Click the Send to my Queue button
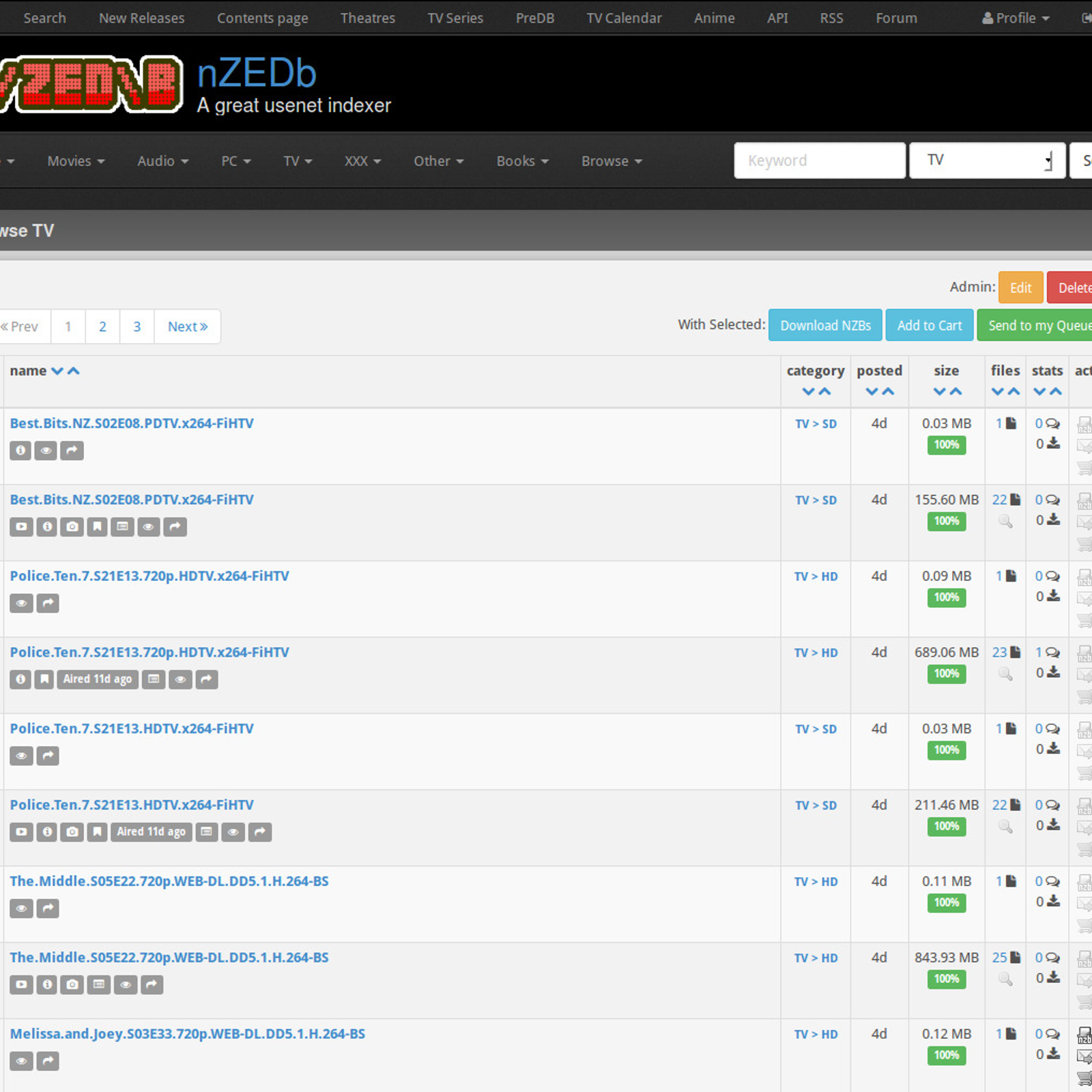 pos(1035,326)
